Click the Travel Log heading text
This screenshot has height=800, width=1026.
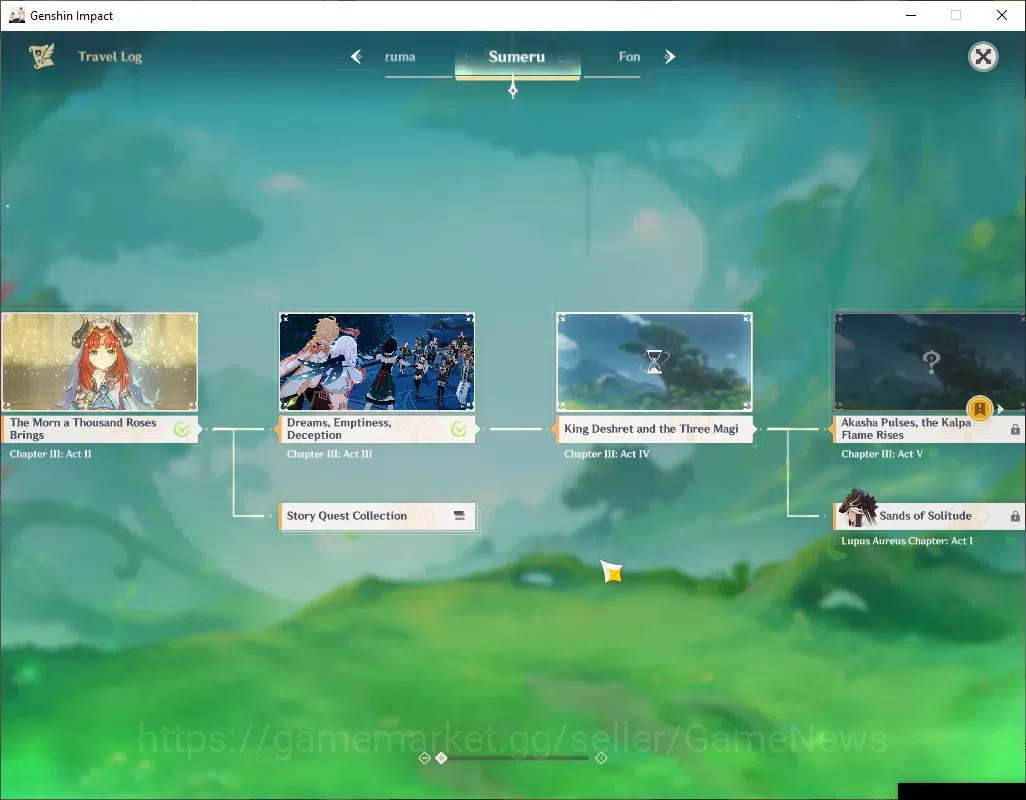coord(110,57)
